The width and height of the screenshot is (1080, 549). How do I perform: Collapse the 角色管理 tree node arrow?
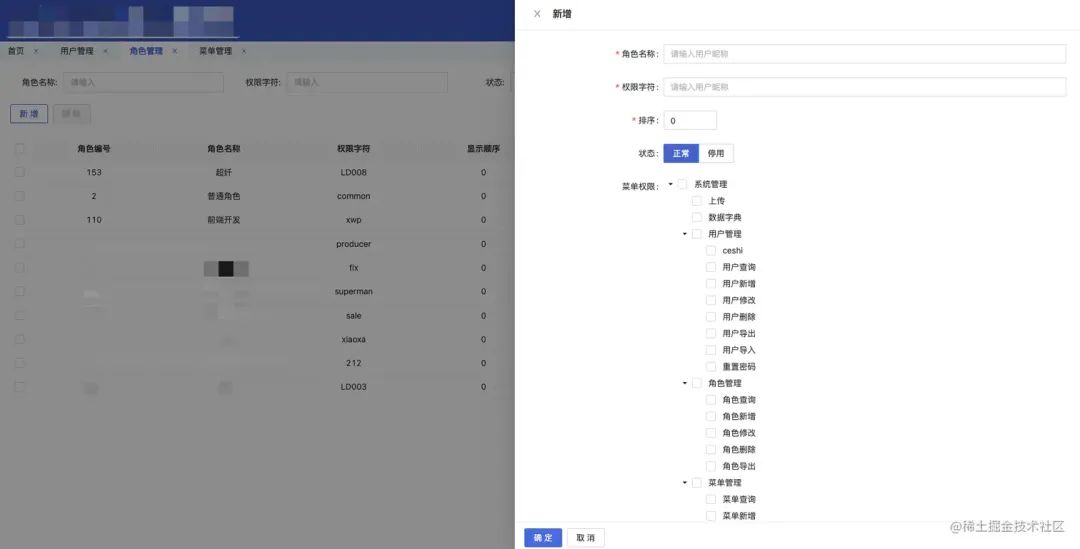[x=685, y=383]
